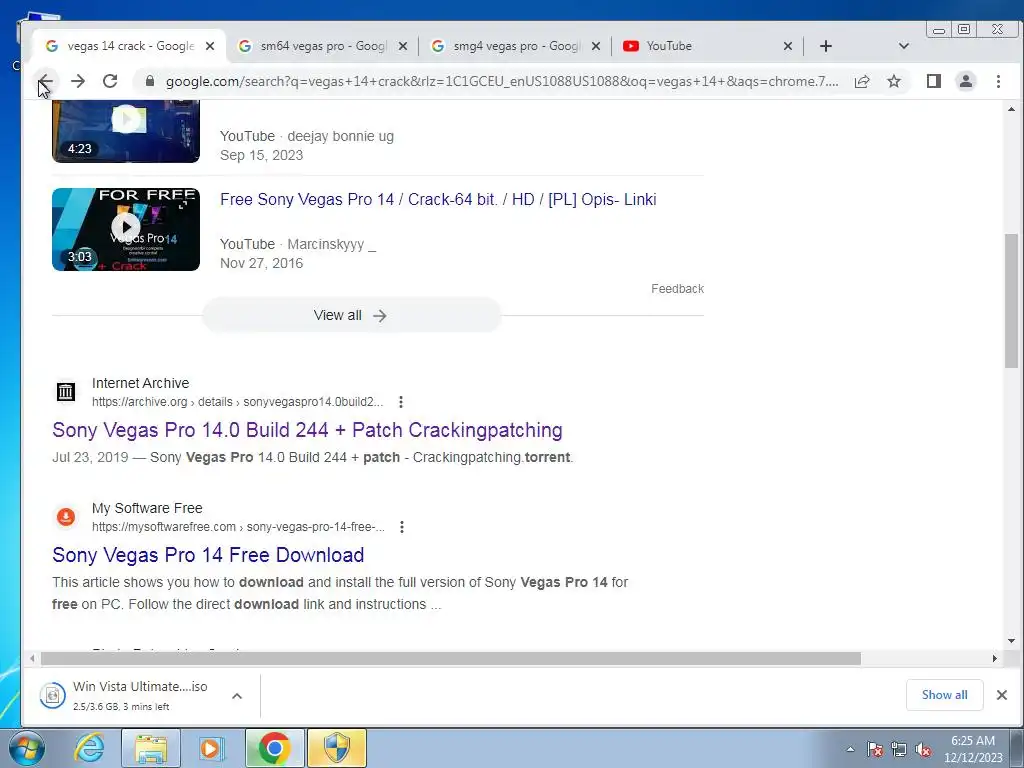Open the Action Center flag icon
1024x768 pixels.
pyautogui.click(x=875, y=749)
